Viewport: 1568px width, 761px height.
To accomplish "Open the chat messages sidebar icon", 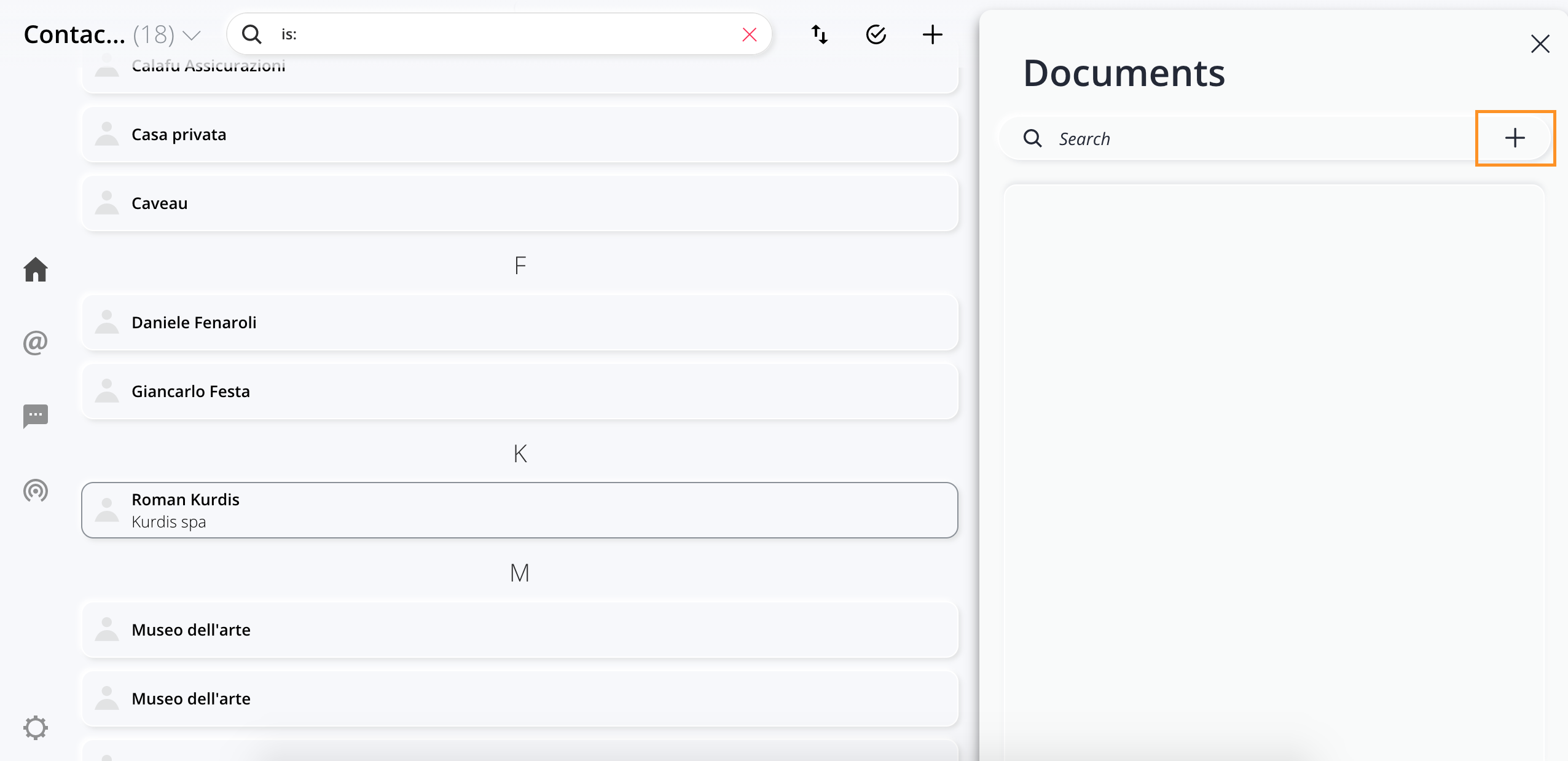I will click(x=36, y=416).
